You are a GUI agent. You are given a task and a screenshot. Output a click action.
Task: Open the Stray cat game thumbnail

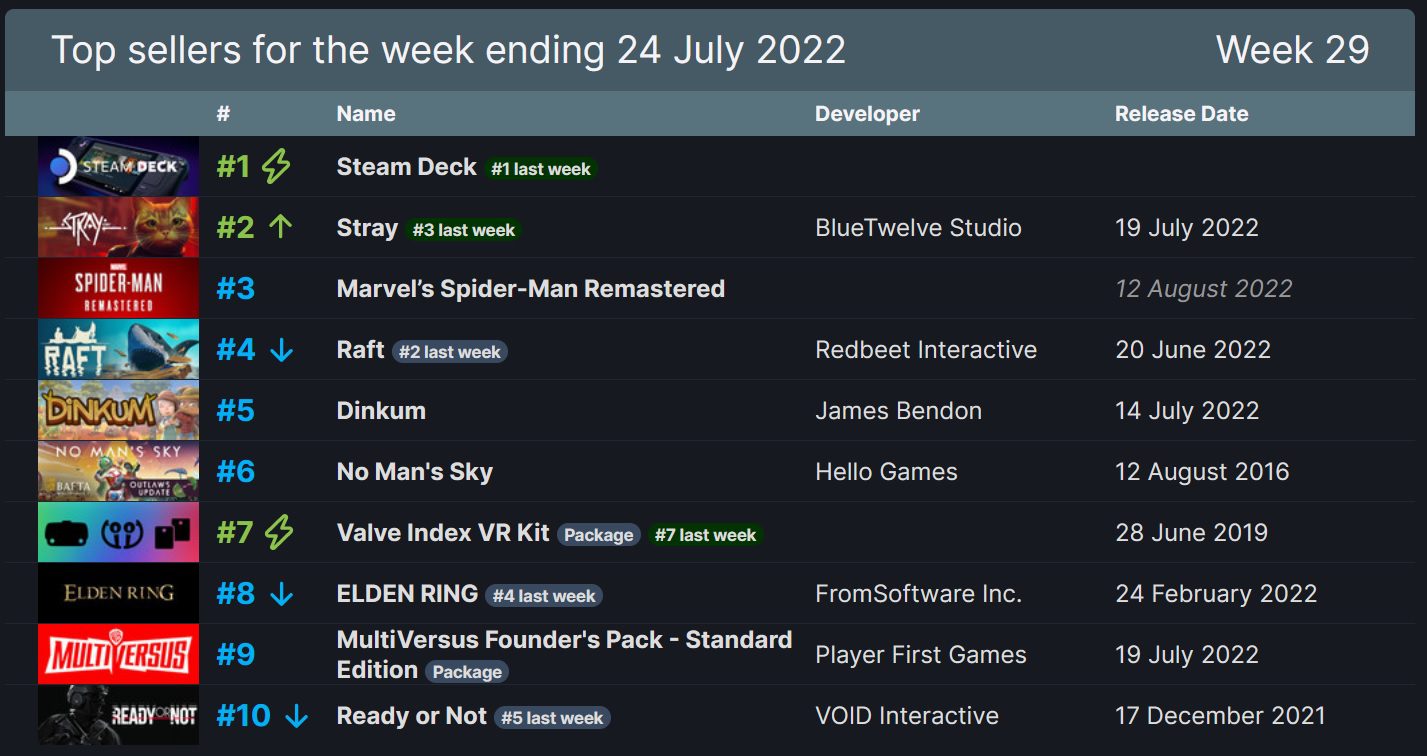pyautogui.click(x=118, y=227)
